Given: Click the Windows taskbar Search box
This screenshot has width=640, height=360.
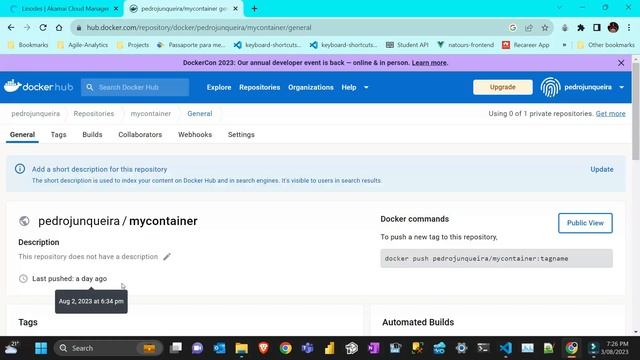Looking at the screenshot, I should (x=108, y=348).
